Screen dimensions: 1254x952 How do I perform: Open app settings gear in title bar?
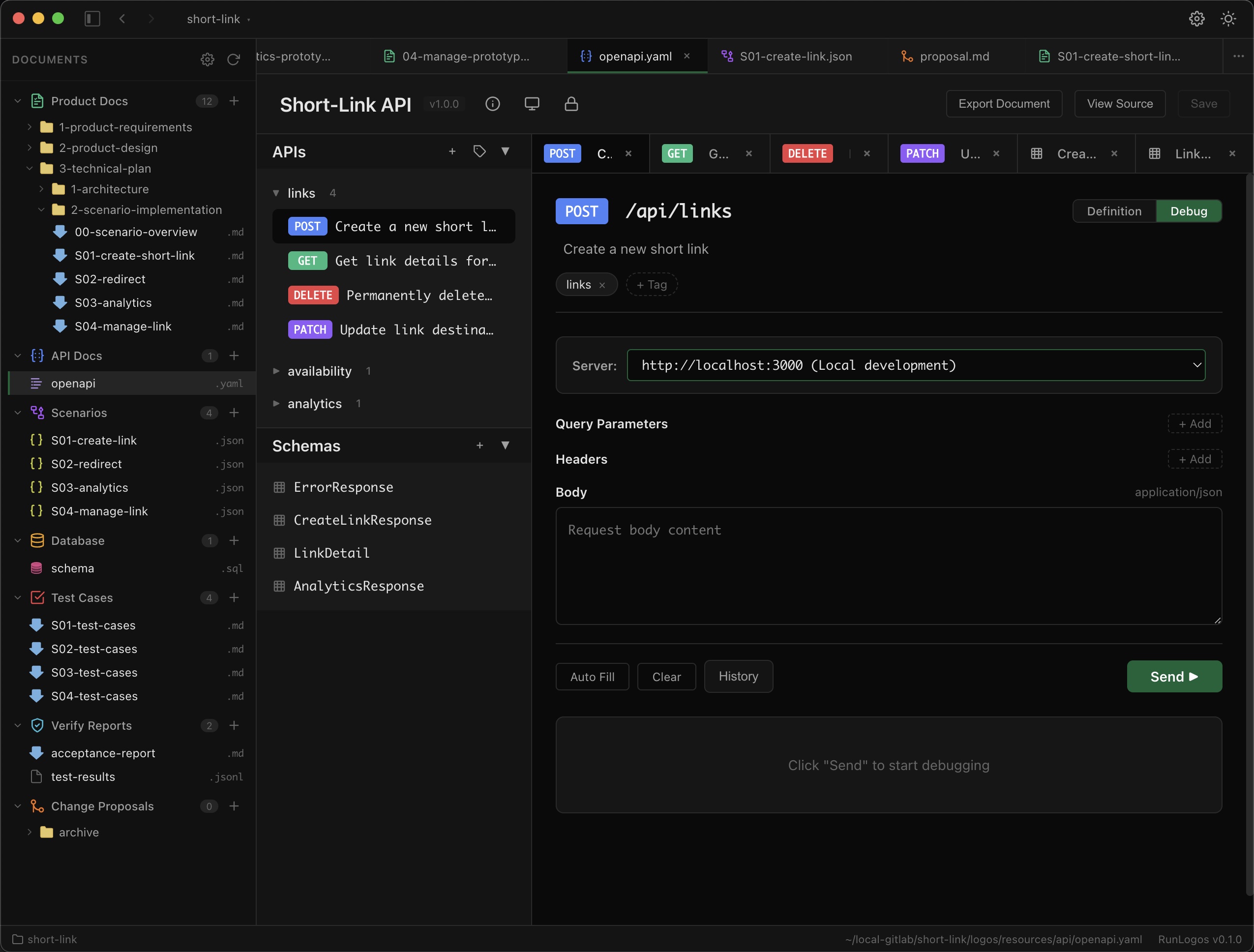[x=1196, y=18]
